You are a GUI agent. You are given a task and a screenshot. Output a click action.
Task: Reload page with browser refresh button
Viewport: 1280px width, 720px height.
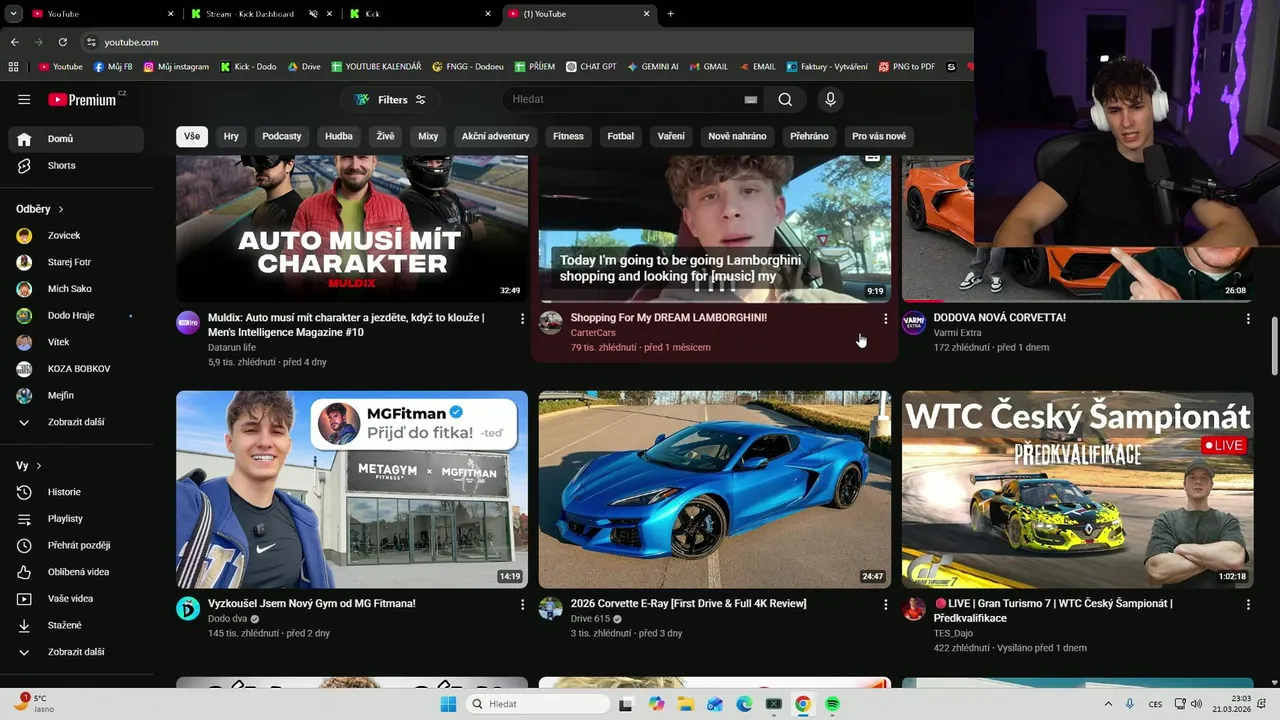62,42
